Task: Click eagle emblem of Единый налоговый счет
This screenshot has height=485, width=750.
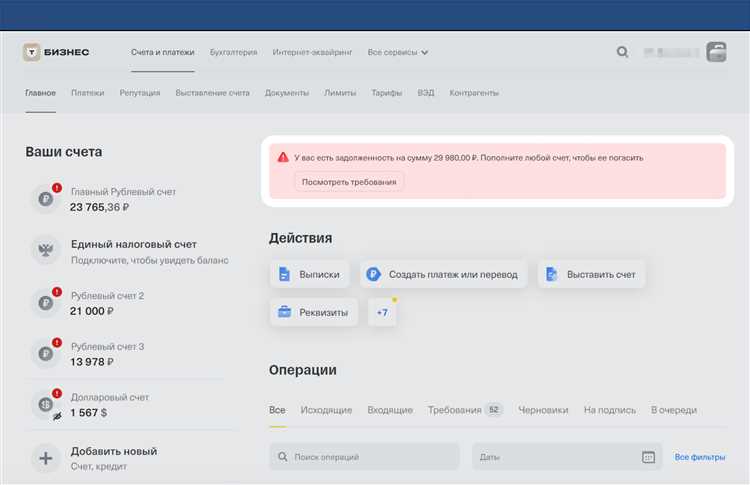Action: point(46,250)
